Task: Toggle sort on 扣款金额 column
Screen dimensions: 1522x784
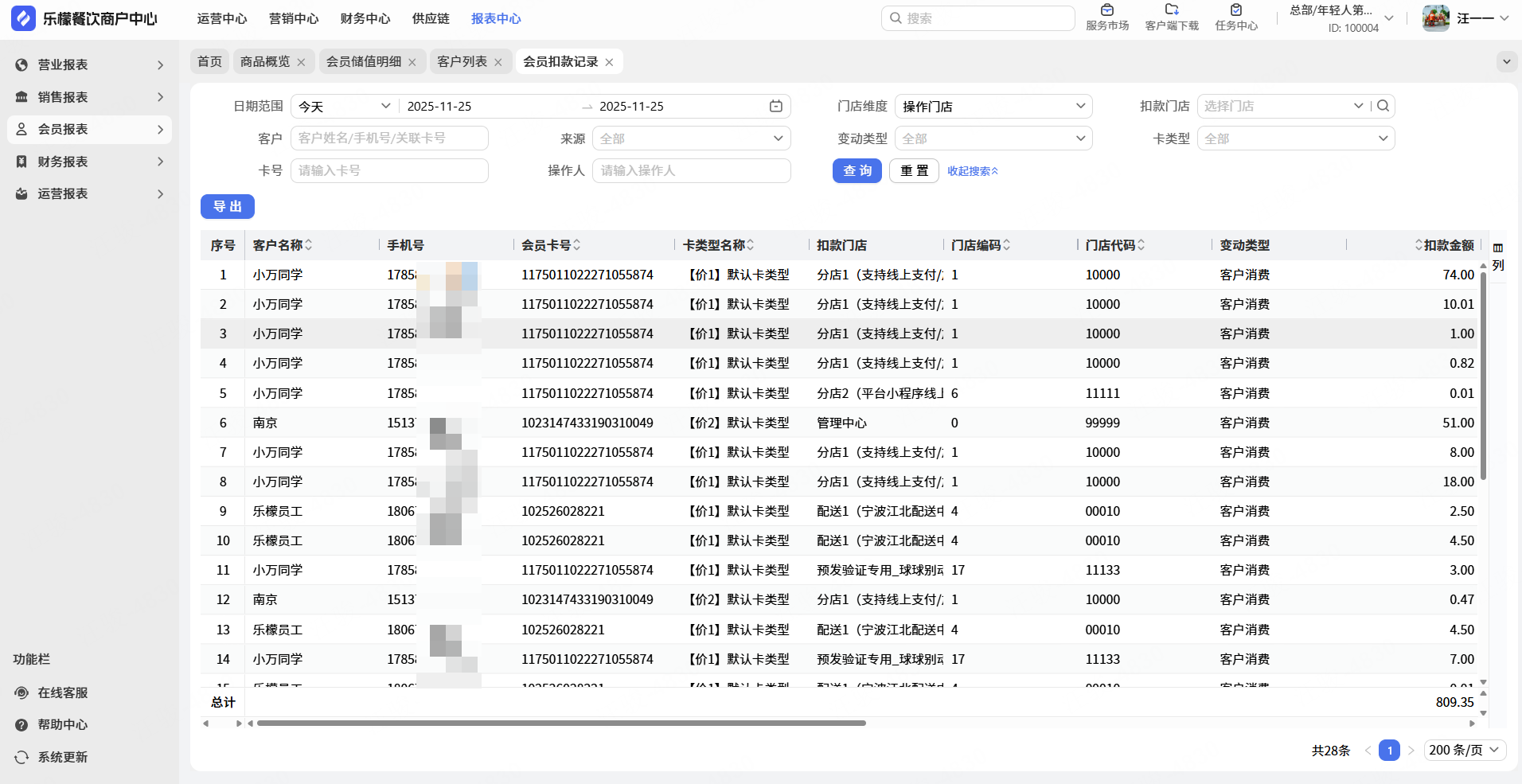Action: [1419, 245]
